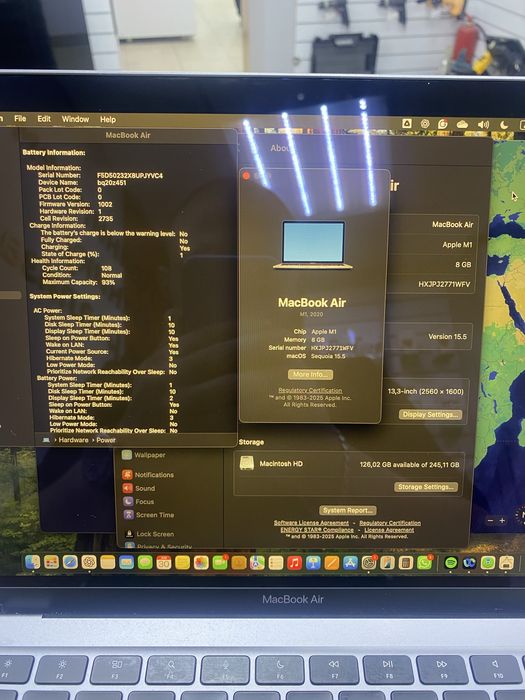The height and width of the screenshot is (700, 525).
Task: Select Notifications in the Settings sidebar
Action: click(x=148, y=475)
